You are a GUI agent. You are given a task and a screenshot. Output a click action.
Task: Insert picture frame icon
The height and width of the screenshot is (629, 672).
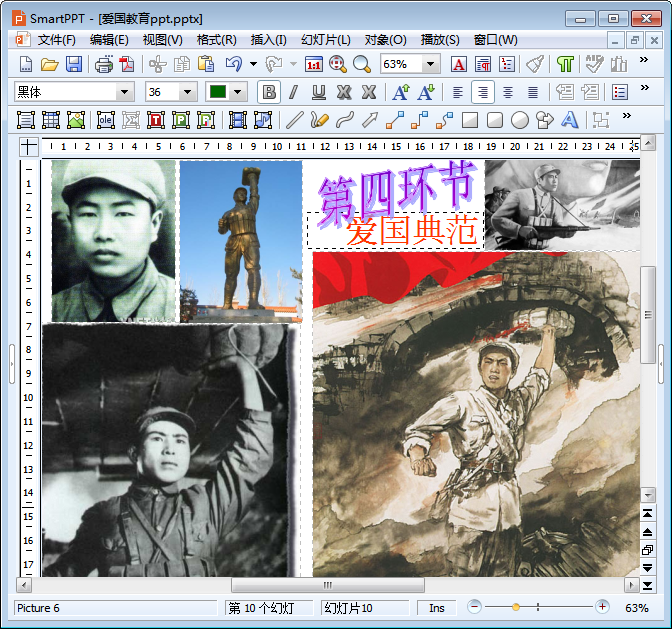[x=76, y=120]
